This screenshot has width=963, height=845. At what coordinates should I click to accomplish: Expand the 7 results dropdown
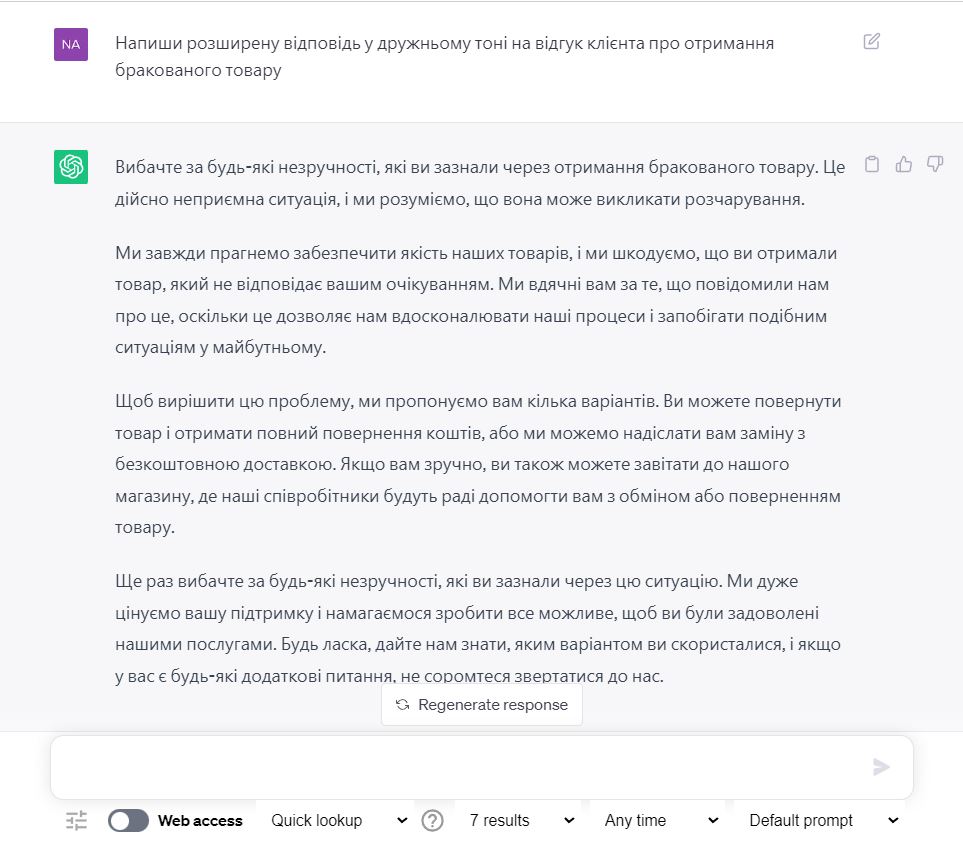tap(522, 821)
